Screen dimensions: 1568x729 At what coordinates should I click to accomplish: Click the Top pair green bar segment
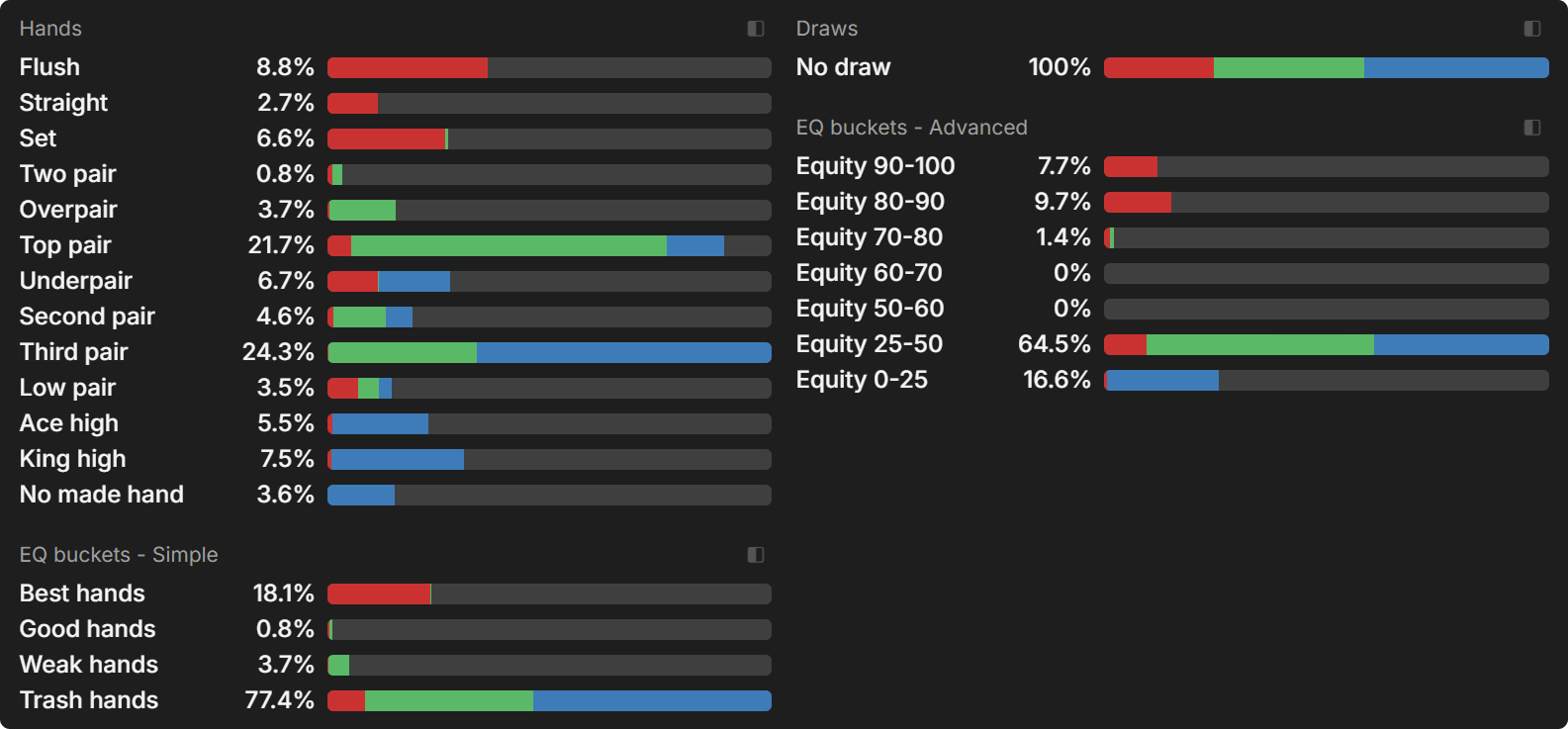click(x=508, y=245)
